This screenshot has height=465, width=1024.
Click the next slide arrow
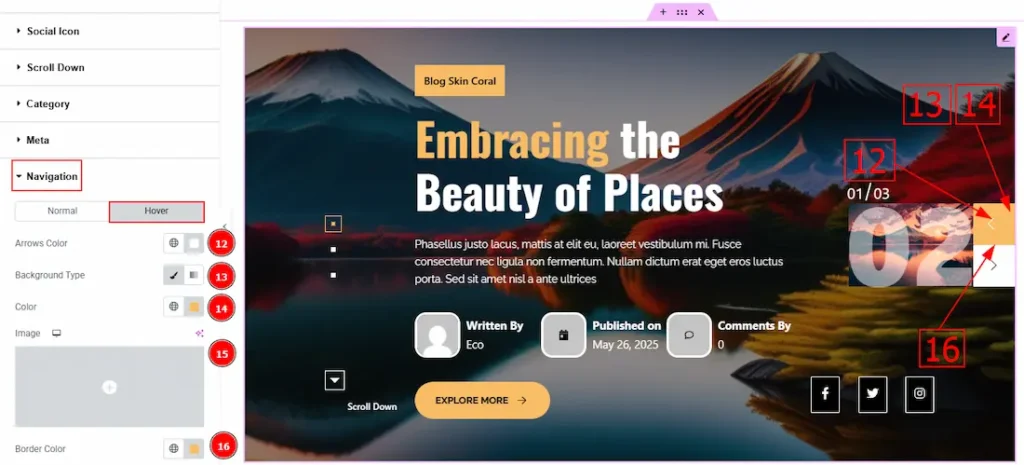(993, 266)
